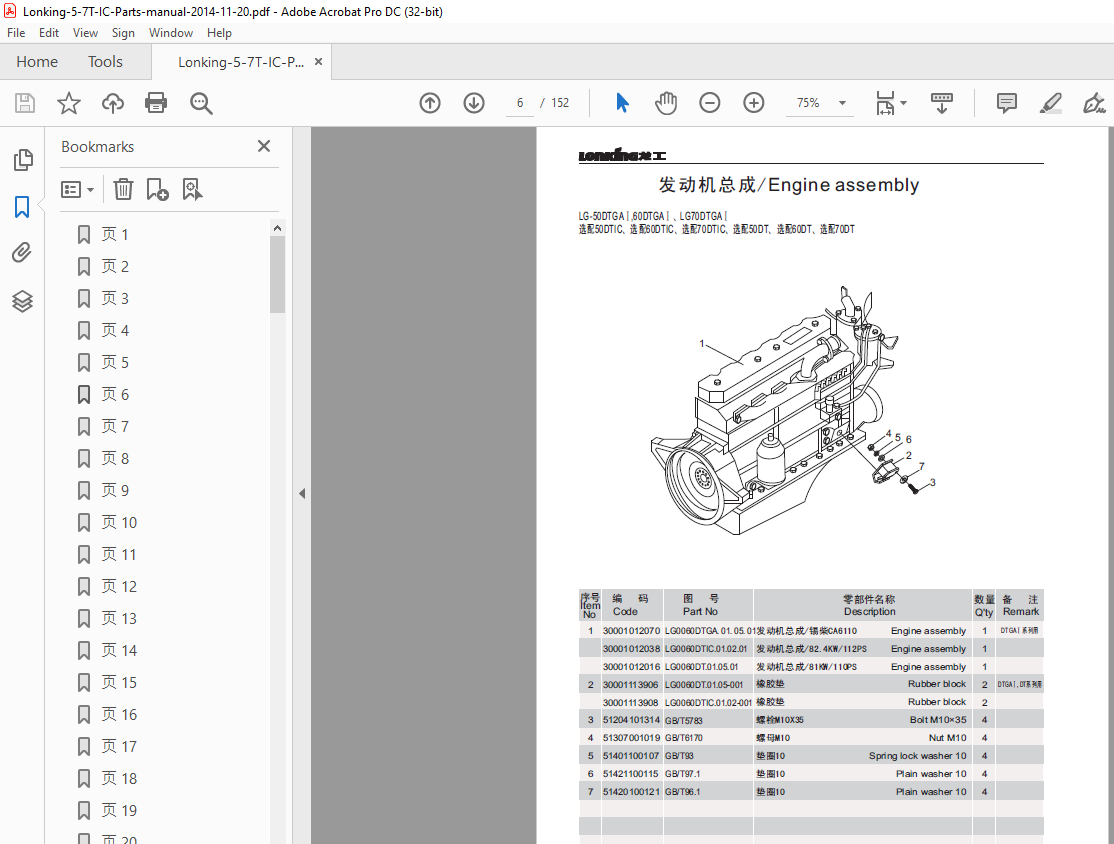Zoom in with plus button
The height and width of the screenshot is (844, 1114).
coord(754,103)
